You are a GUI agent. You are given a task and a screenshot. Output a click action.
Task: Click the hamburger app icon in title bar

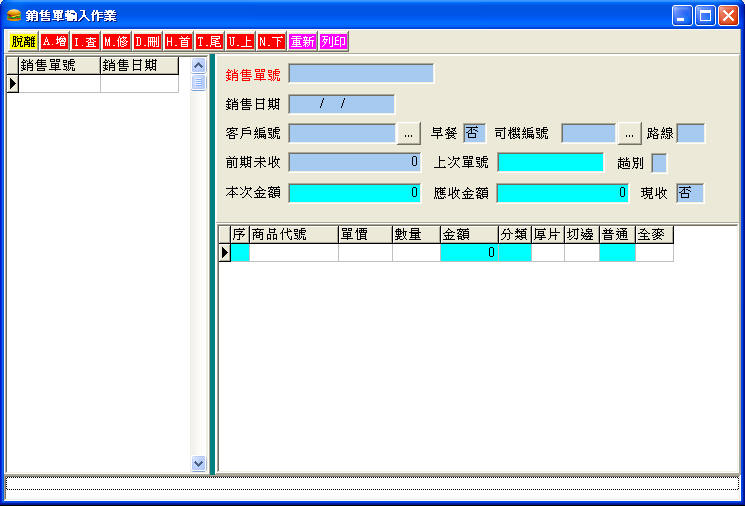(14, 15)
